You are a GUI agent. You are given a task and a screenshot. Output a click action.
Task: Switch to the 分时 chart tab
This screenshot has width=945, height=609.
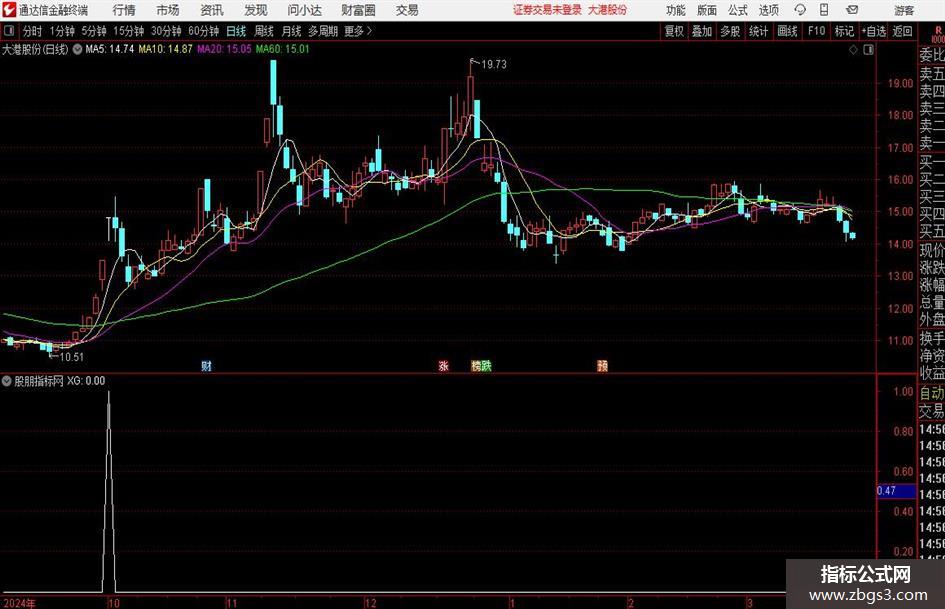[32, 31]
